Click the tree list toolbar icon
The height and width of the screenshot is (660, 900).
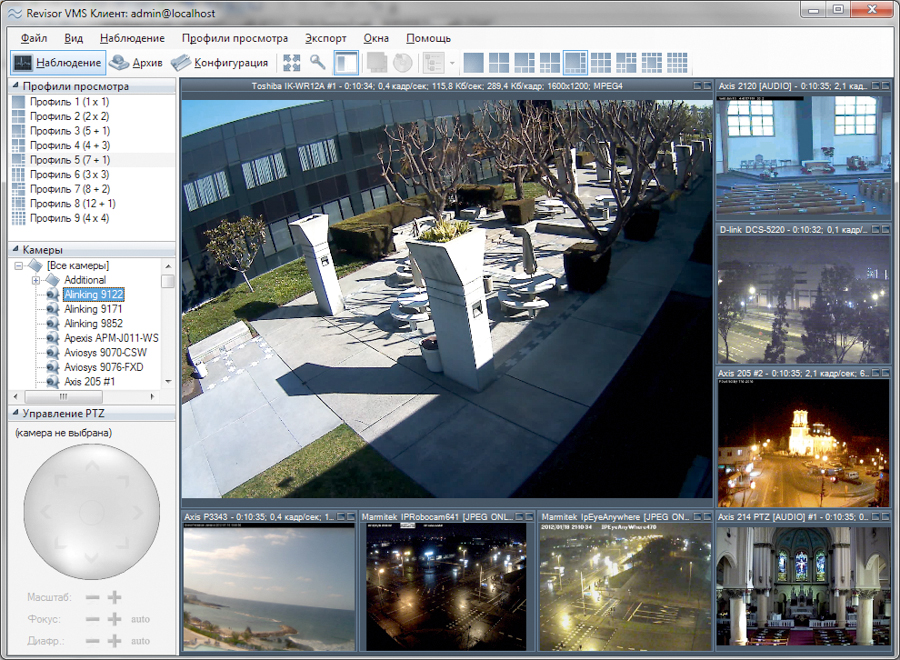433,63
